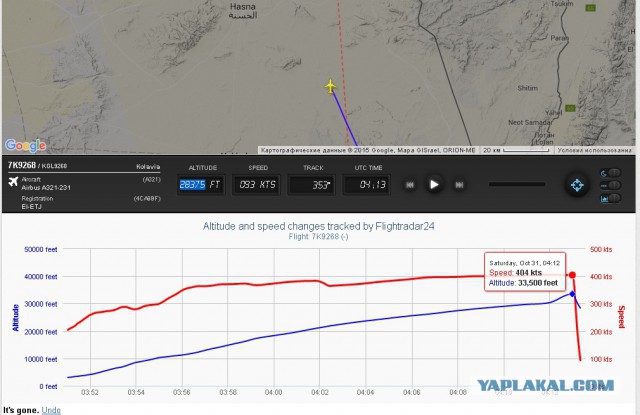Image resolution: width=640 pixels, height=415 pixels.
Task: Click the (A321) type code
Action: pos(151,180)
